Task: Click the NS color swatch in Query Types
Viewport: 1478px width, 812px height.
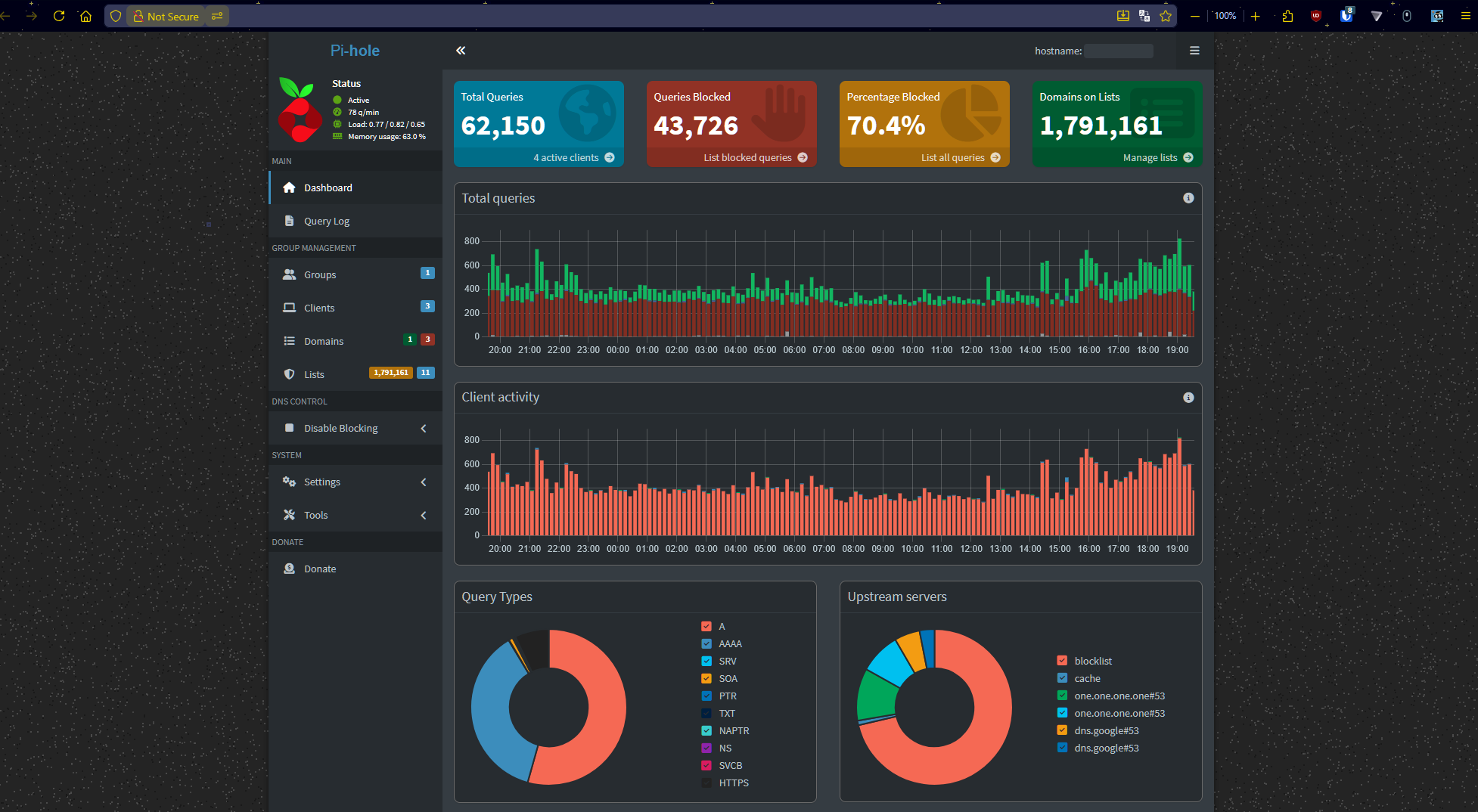Action: 705,748
